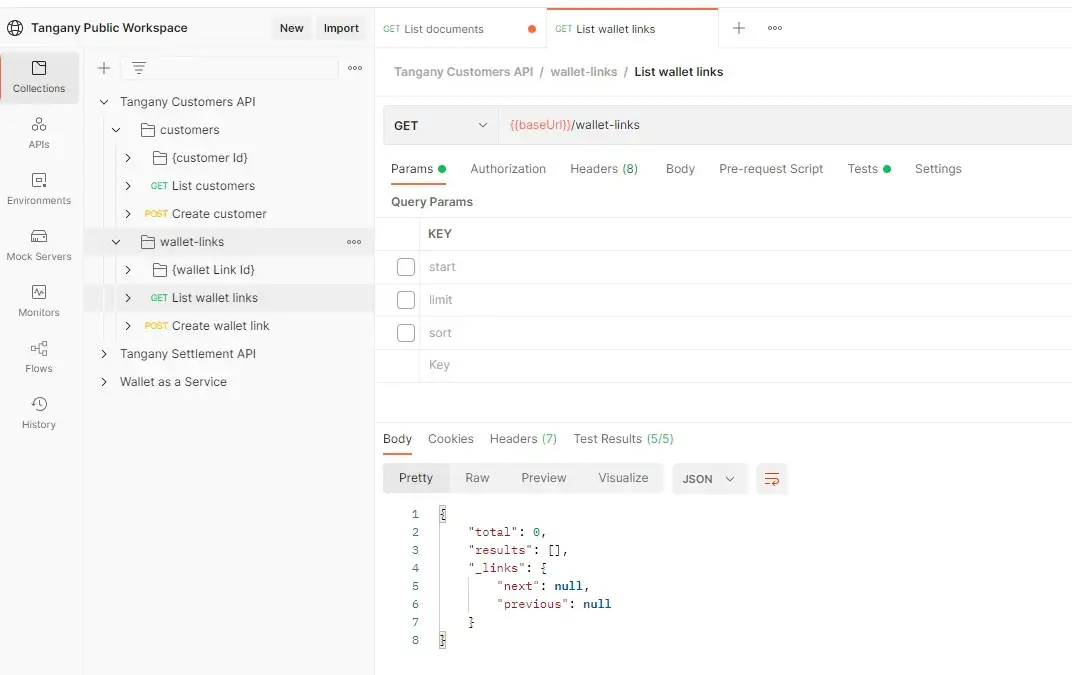Screen dimensions: 1072x675
Task: Enable the start query parameter
Action: pos(406,267)
